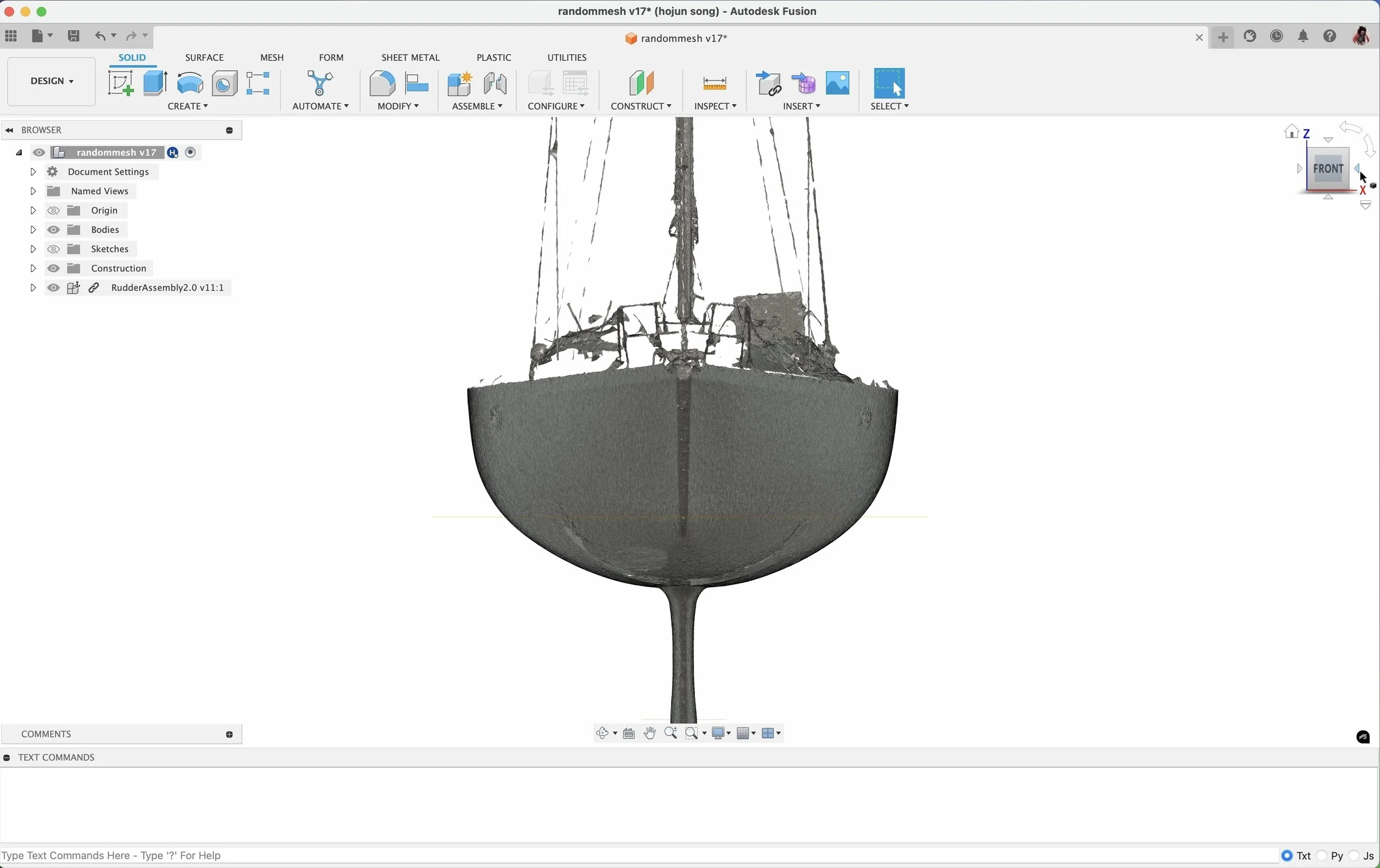Click the Hole tool icon
The width and height of the screenshot is (1380, 868).
225,84
